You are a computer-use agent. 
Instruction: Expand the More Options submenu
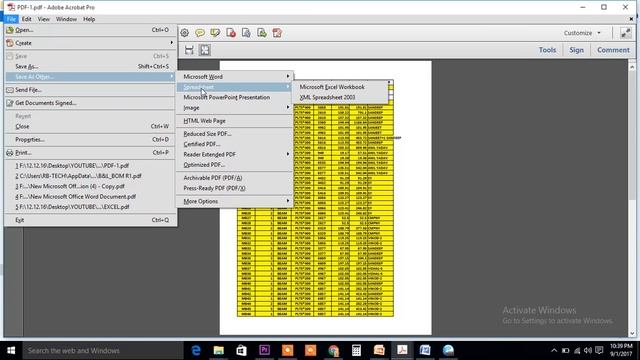point(235,201)
